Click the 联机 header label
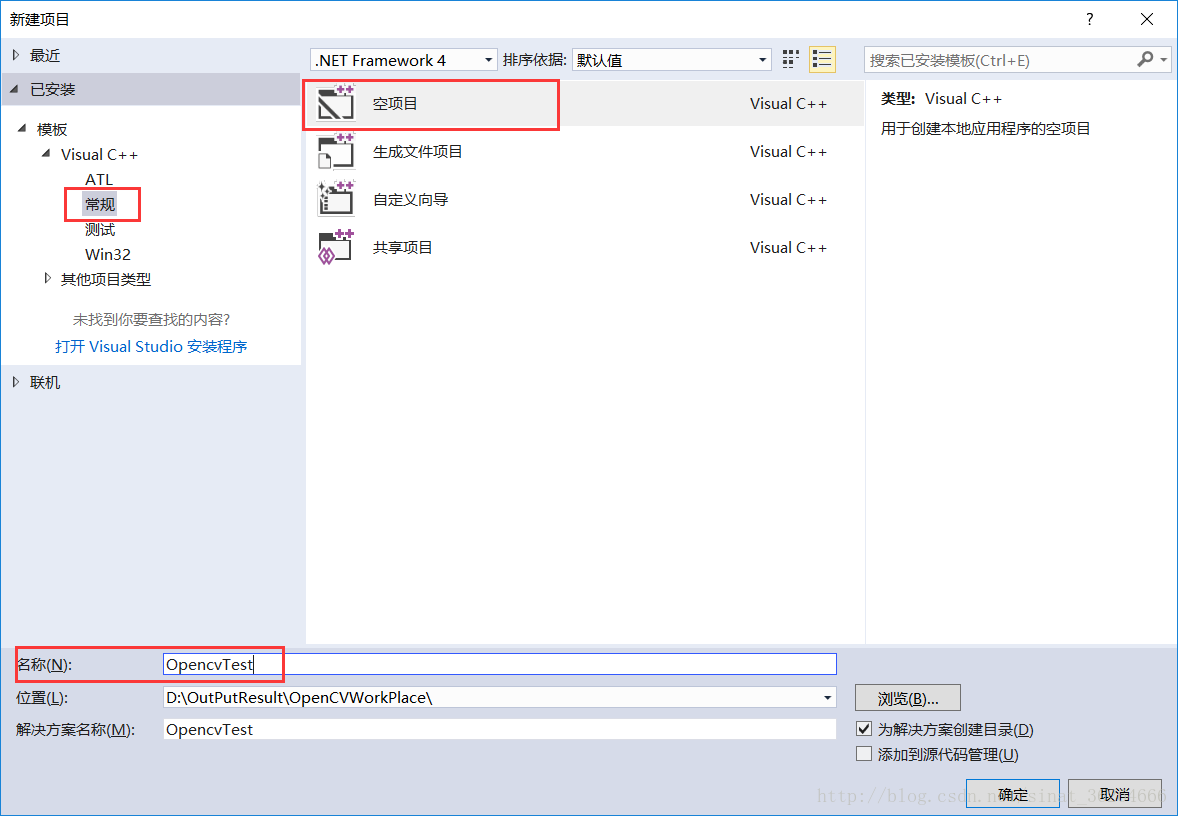 pos(45,382)
